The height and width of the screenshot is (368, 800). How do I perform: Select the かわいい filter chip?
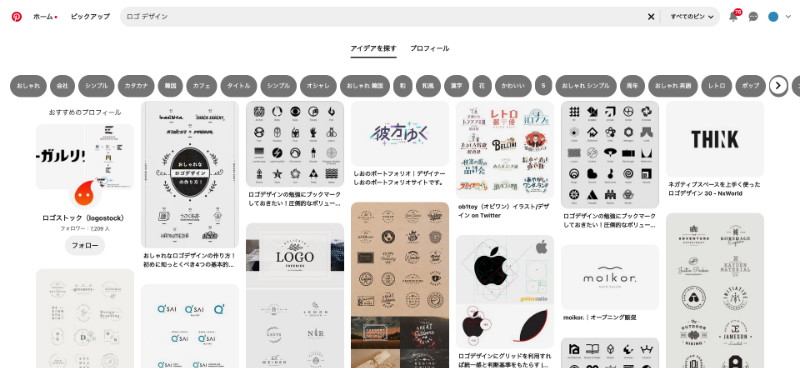[513, 86]
